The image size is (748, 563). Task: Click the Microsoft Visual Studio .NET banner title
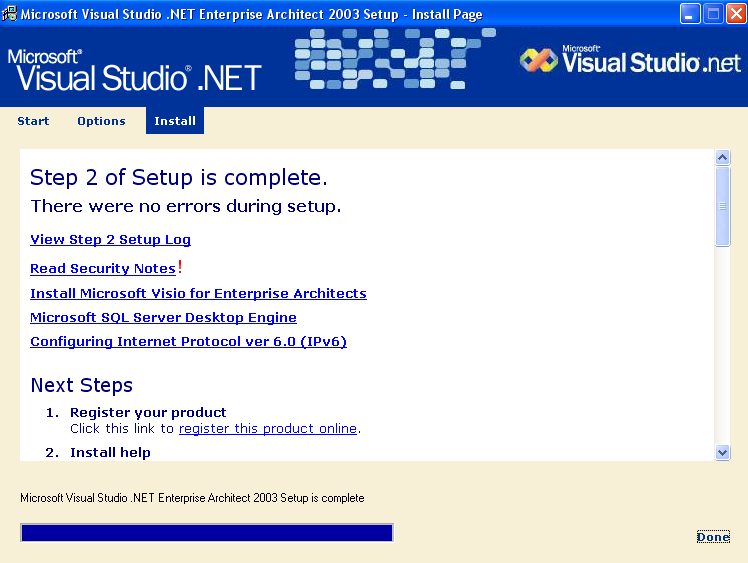point(135,70)
